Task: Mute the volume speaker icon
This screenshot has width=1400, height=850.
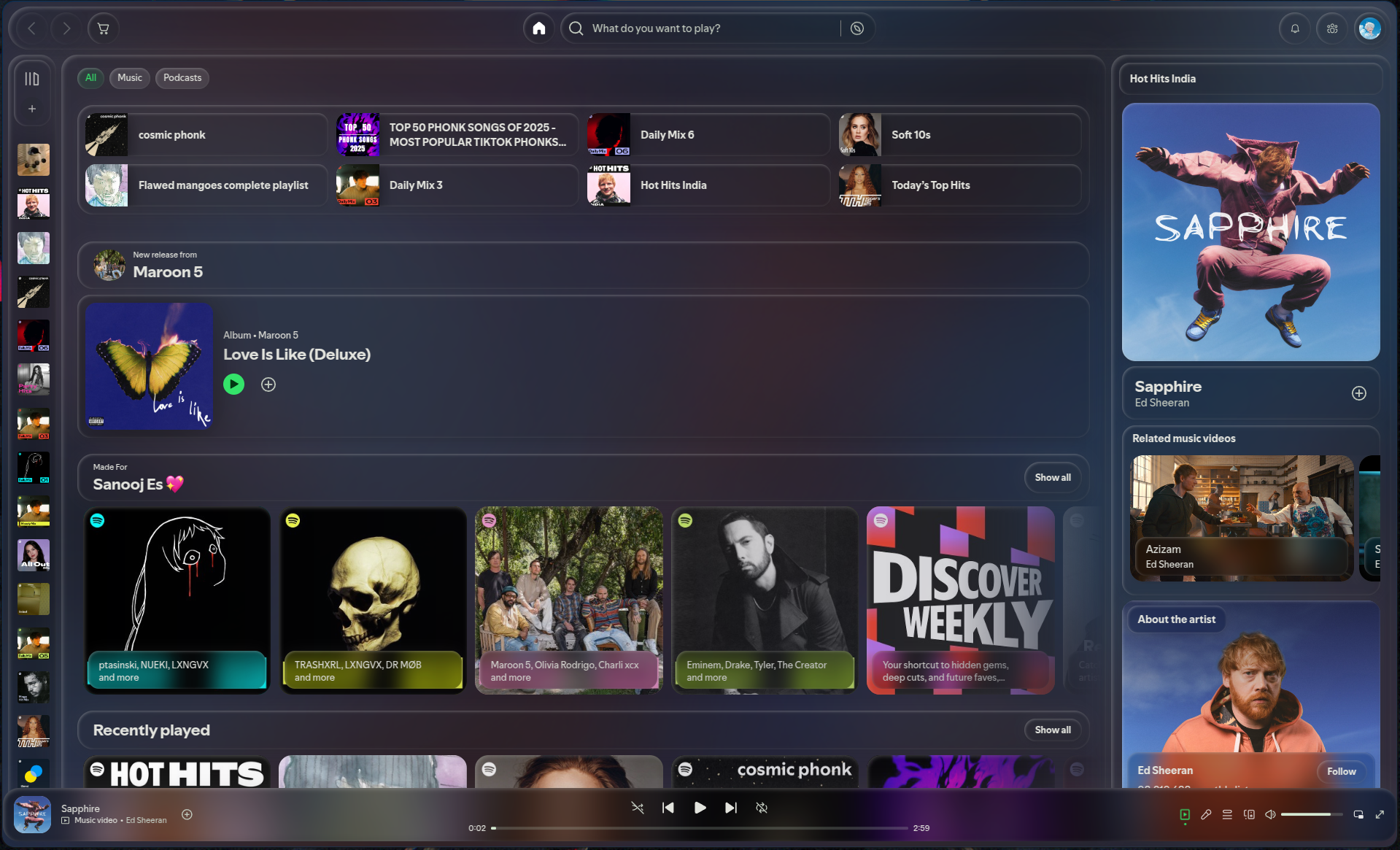Action: 1270,814
